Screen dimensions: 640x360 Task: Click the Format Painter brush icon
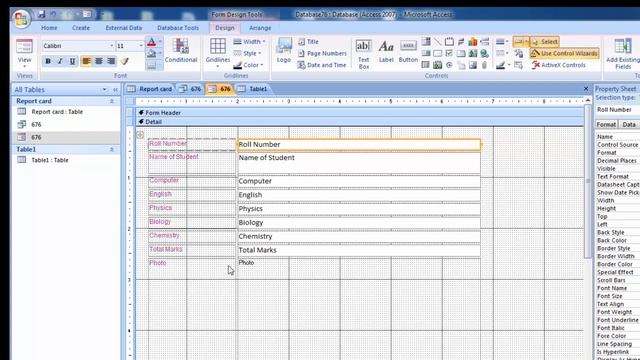pos(124,61)
